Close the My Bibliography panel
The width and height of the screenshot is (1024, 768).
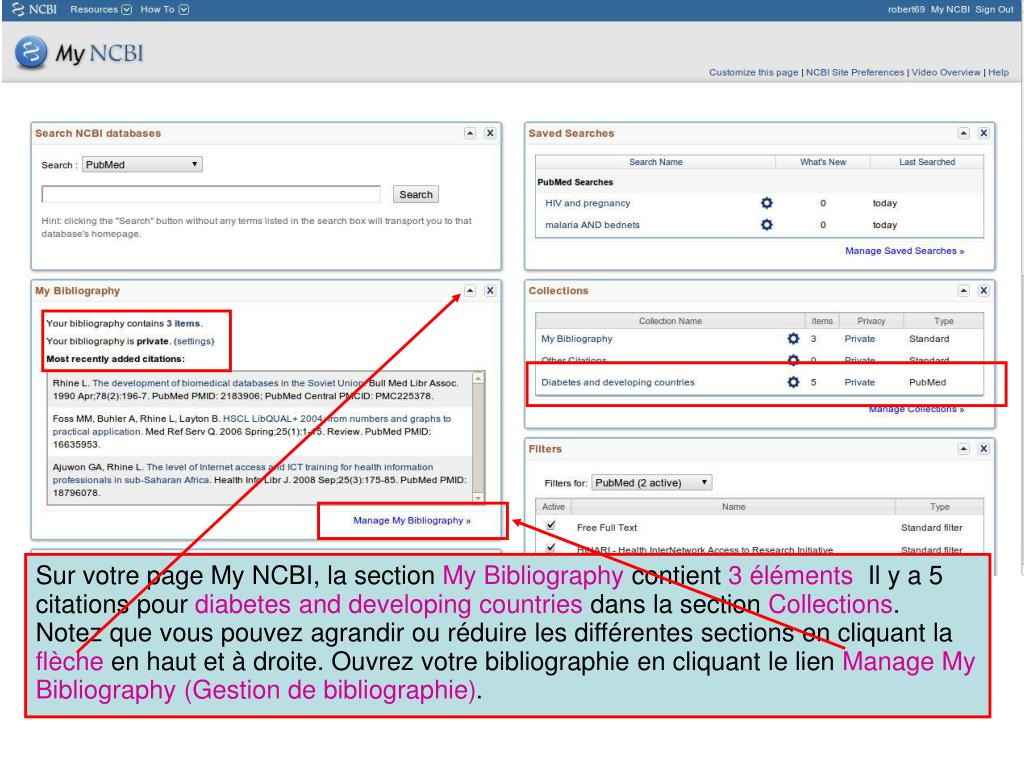pos(490,291)
